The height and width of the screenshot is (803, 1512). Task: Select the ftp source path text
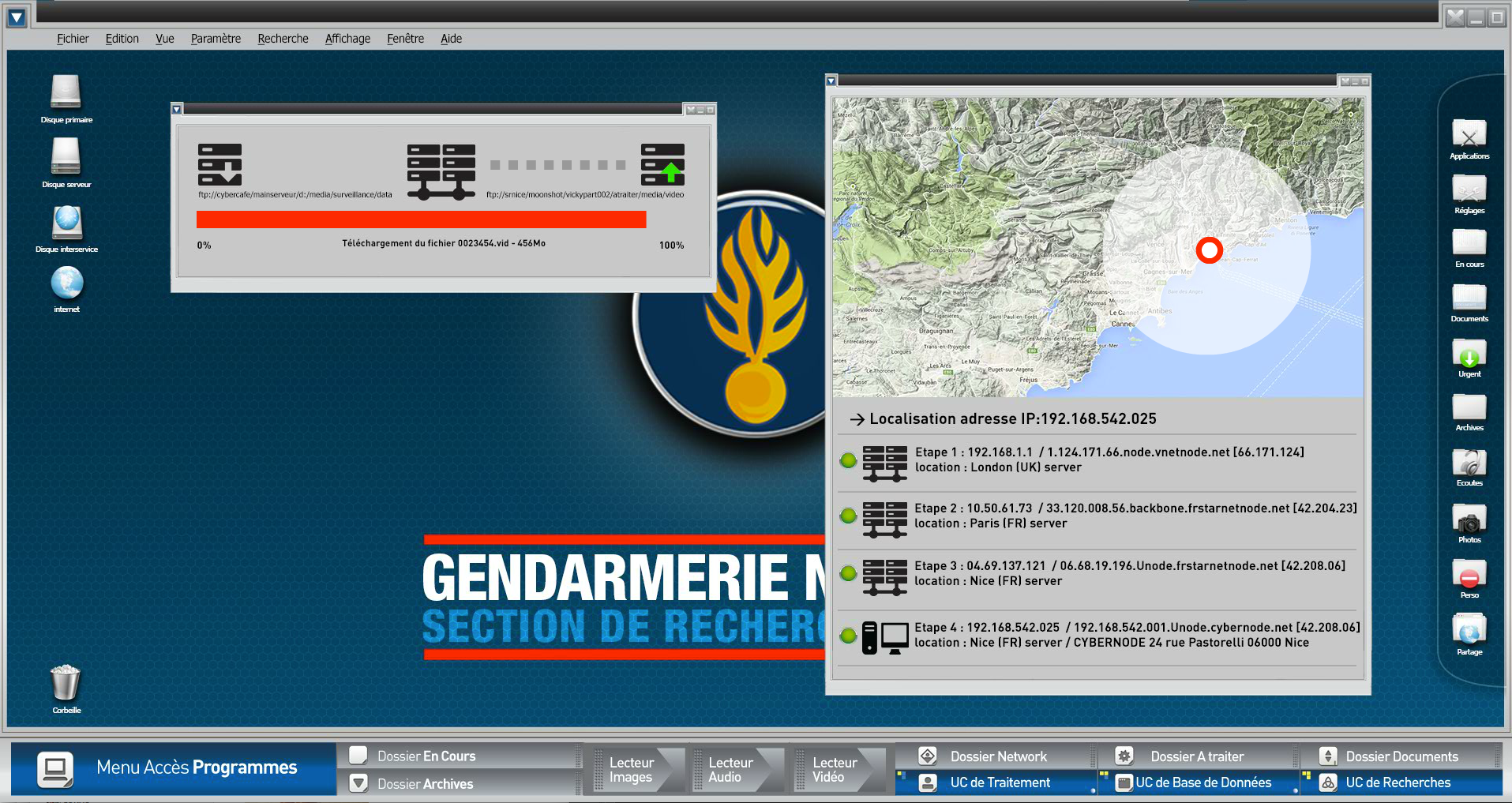tap(295, 194)
